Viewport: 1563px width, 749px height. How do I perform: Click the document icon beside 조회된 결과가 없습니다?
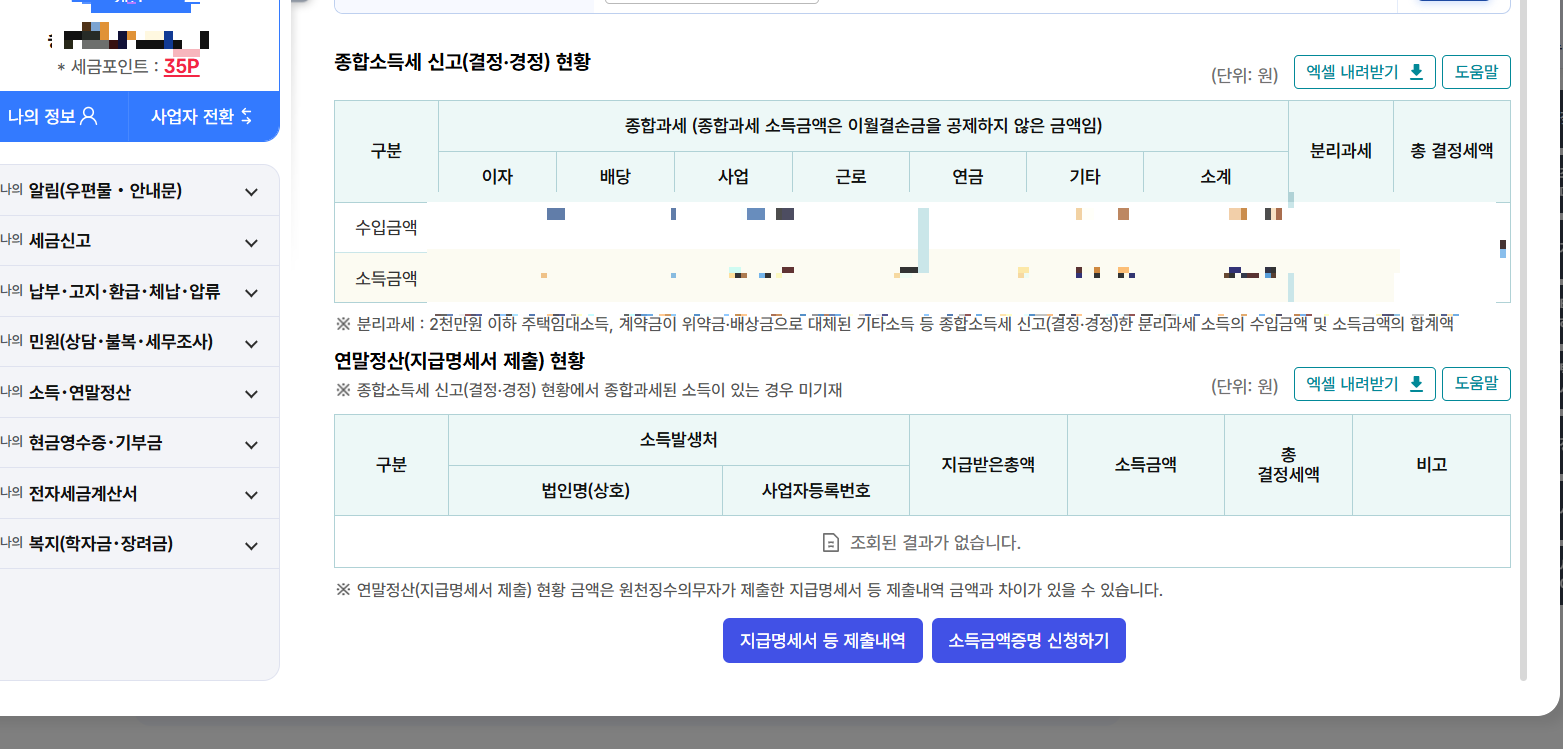click(x=829, y=543)
